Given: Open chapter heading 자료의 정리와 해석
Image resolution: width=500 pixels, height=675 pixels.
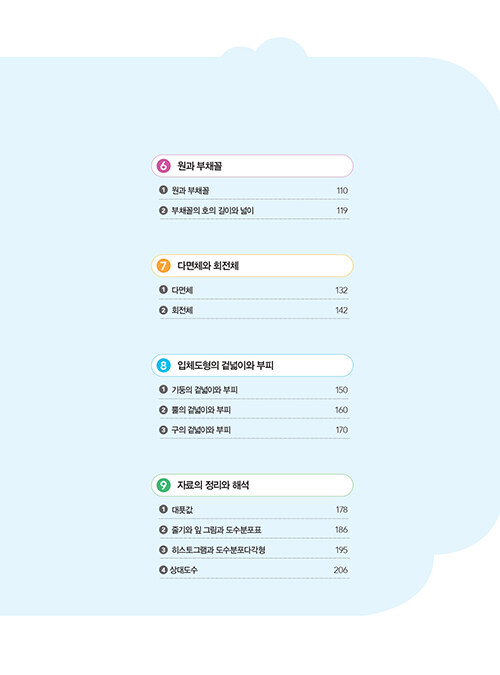Looking at the screenshot, I should point(213,485).
